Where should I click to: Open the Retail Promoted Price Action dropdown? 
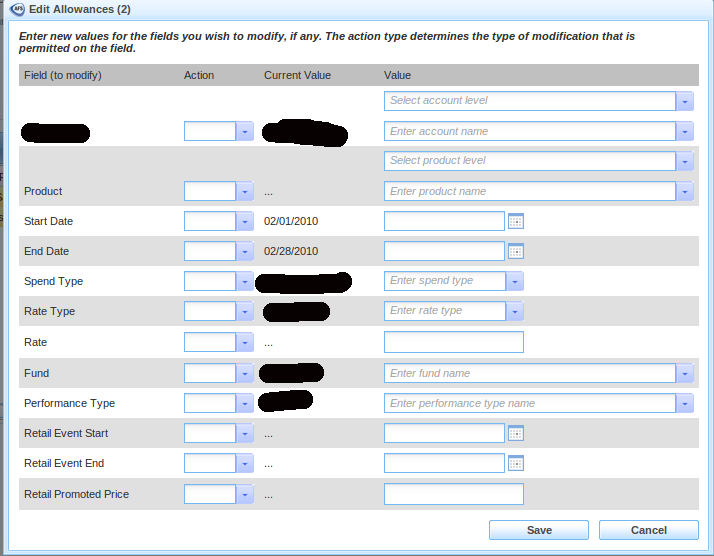coord(245,494)
